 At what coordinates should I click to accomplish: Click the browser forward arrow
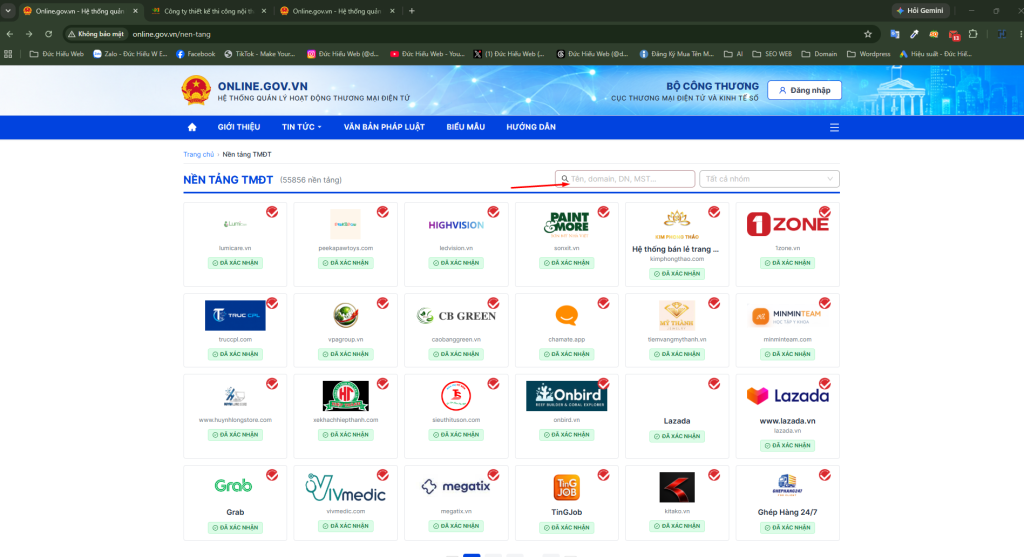coord(29,34)
